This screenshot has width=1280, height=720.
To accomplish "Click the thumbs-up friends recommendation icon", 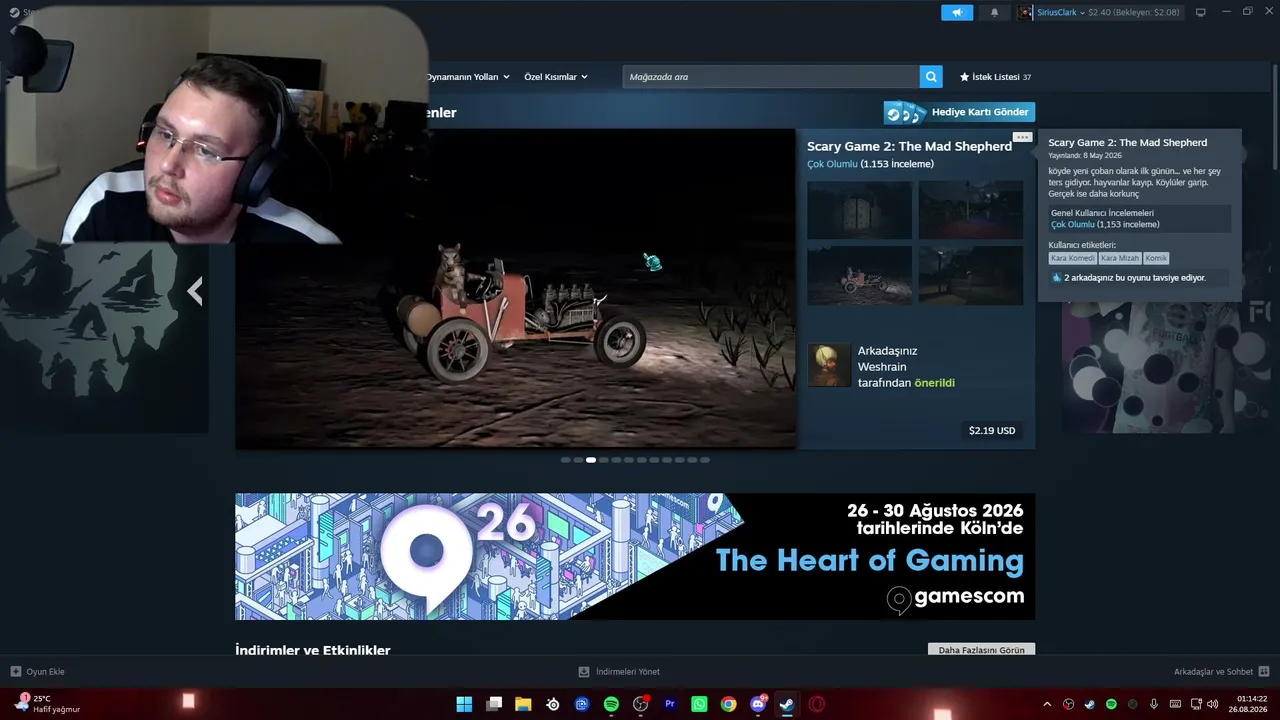I will click(x=1056, y=278).
